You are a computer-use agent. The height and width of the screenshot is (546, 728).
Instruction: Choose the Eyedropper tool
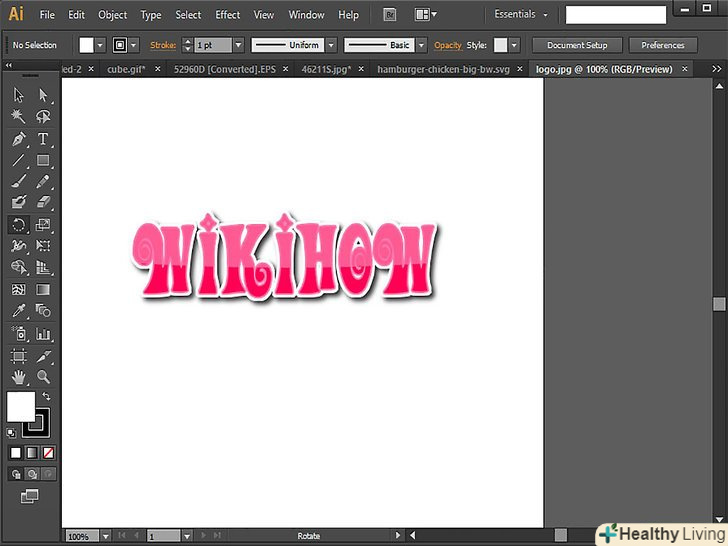(x=18, y=311)
